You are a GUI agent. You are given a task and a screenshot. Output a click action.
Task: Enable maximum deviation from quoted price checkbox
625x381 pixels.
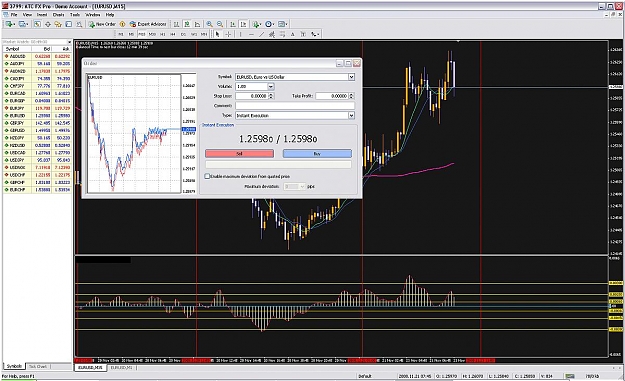207,176
